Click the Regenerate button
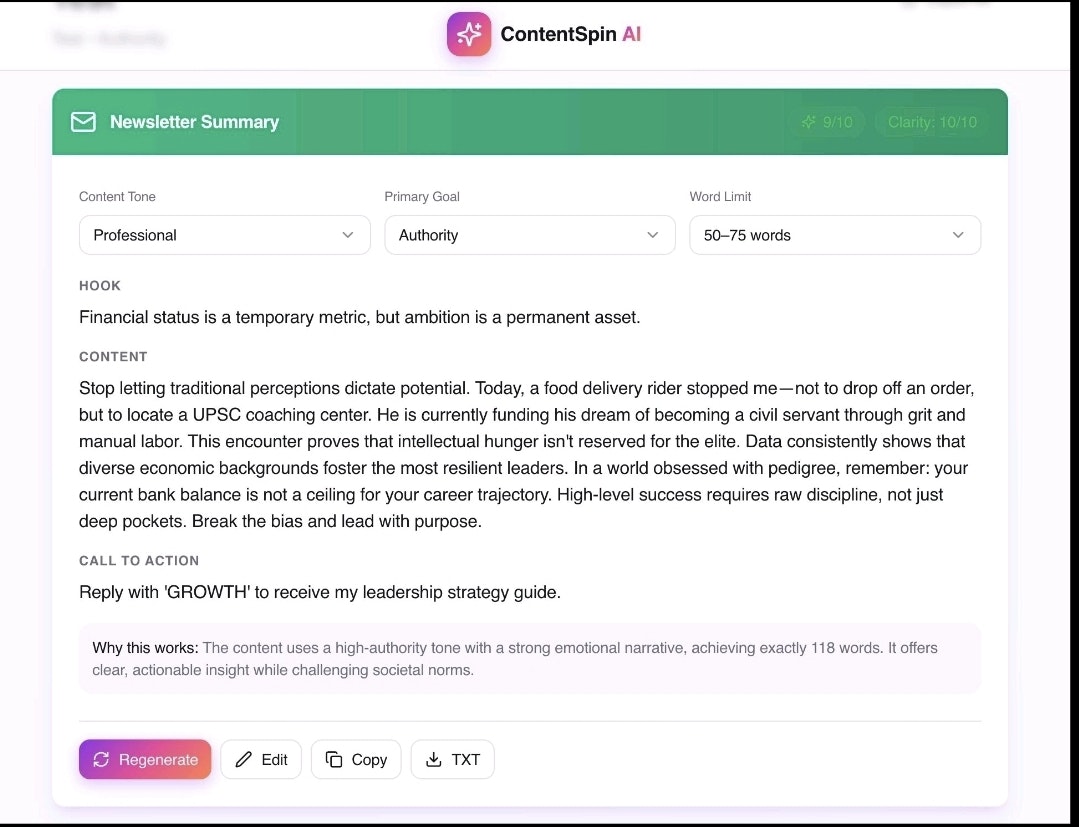1079x827 pixels. (x=145, y=759)
